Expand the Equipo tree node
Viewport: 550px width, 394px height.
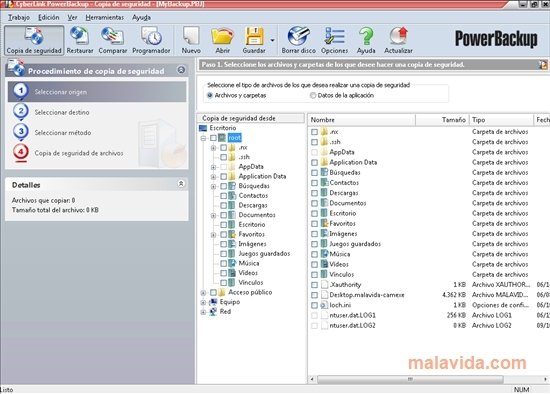click(x=203, y=302)
